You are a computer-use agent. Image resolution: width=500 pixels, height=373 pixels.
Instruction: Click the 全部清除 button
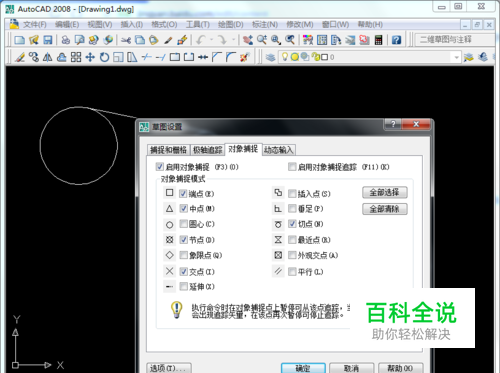click(x=385, y=209)
